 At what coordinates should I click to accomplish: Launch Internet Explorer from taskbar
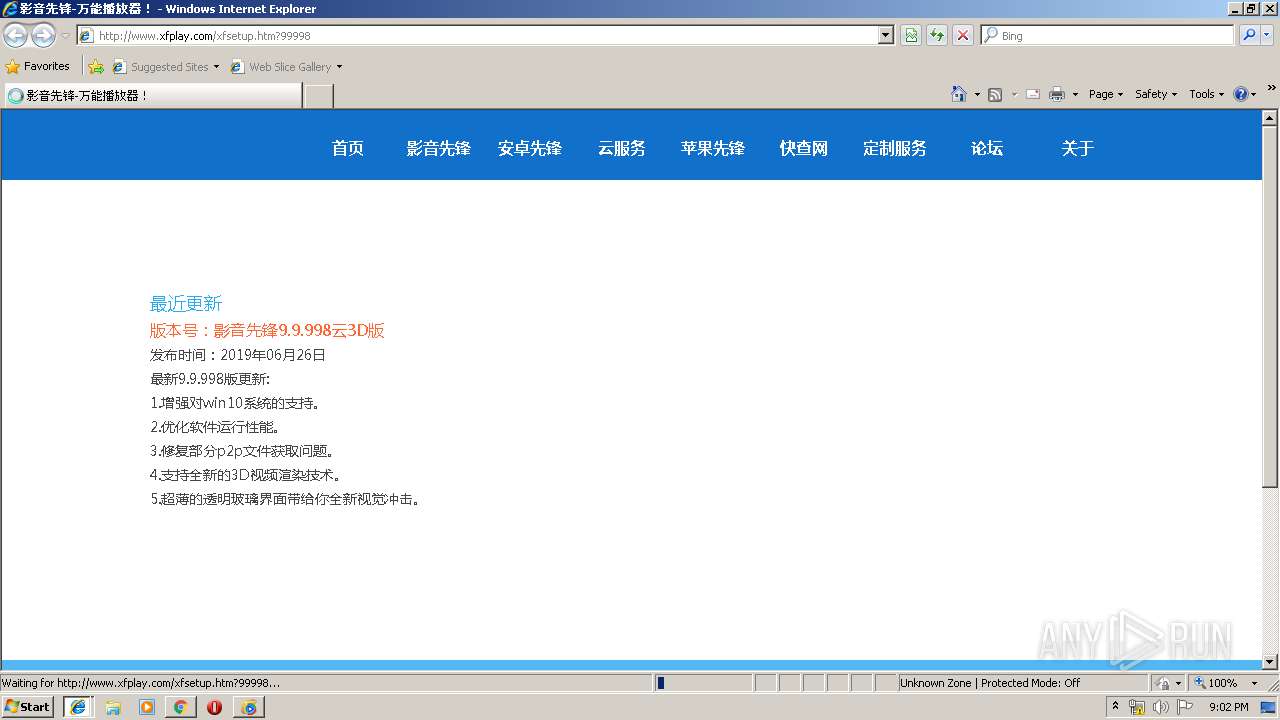click(77, 707)
